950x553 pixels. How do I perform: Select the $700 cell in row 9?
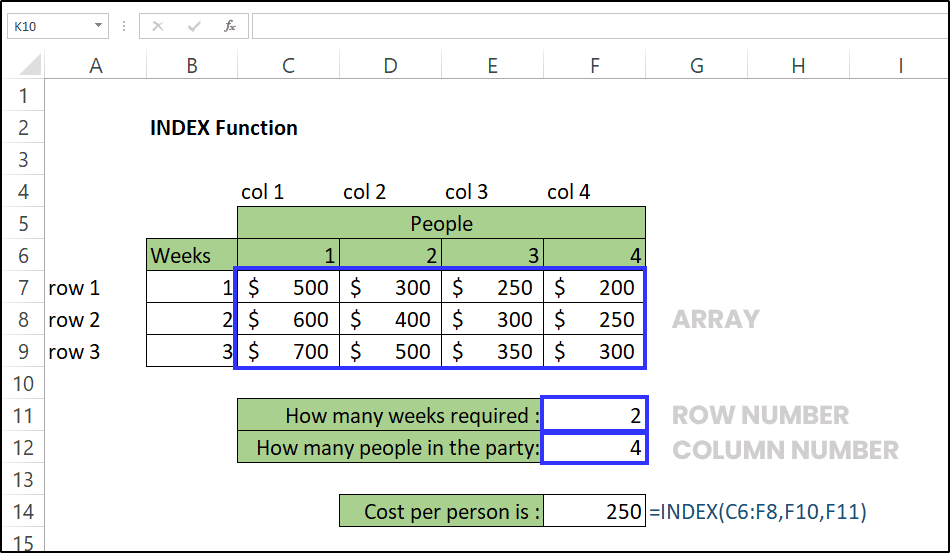288,351
